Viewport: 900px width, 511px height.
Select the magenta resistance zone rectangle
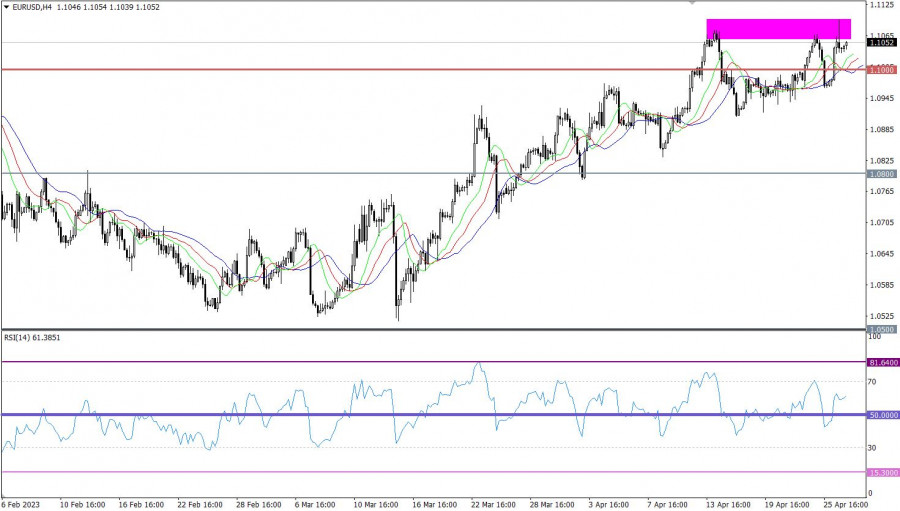[778, 29]
